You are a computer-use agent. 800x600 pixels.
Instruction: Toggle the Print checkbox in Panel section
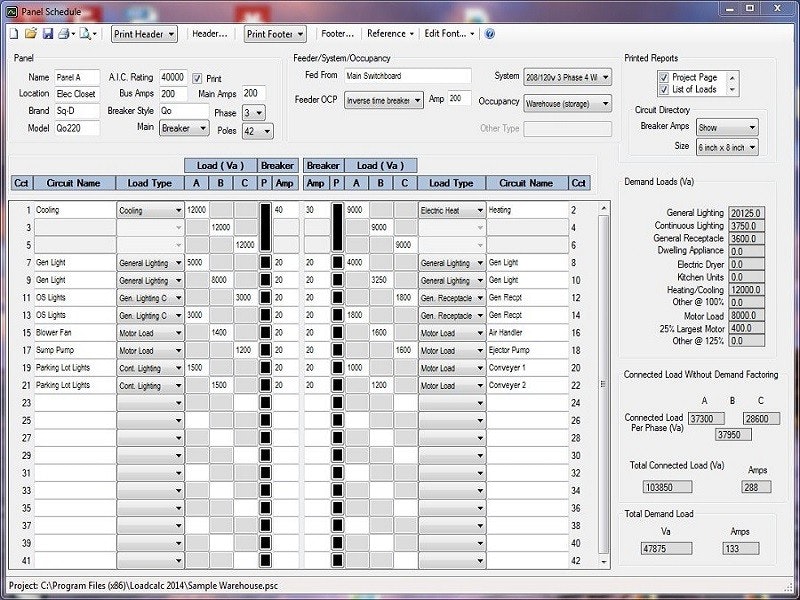click(198, 78)
